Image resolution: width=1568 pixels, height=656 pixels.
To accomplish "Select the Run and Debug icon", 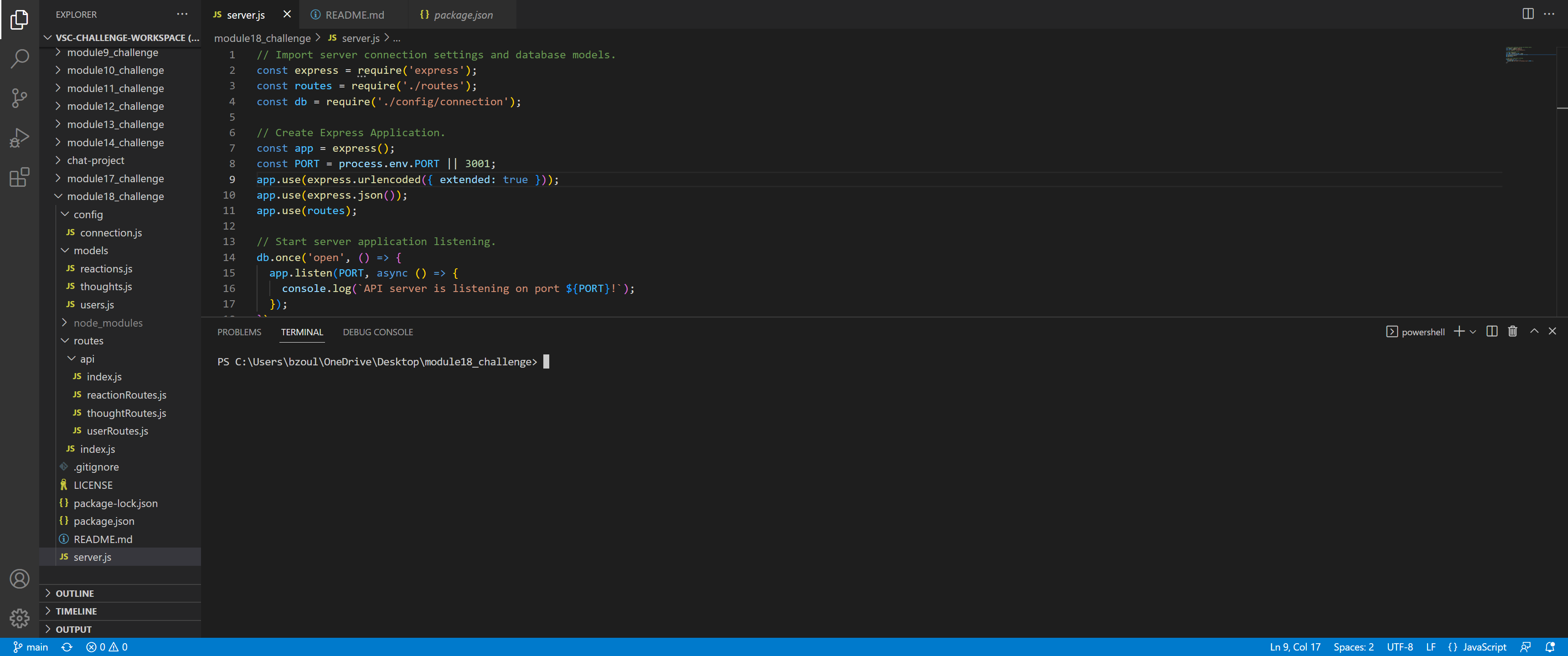I will pos(20,137).
